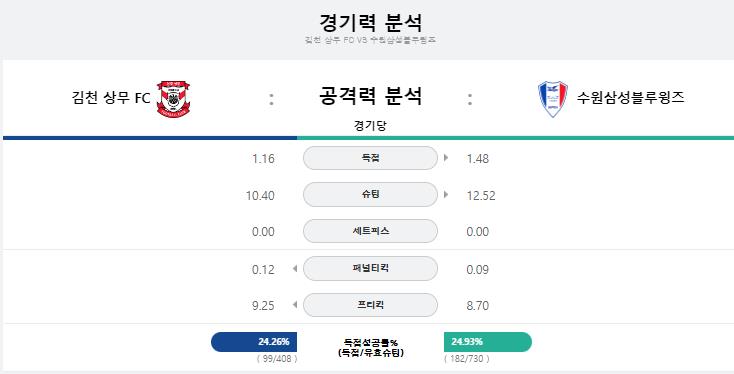This screenshot has width=734, height=374.
Task: Select the 세트피스 stat pill
Action: click(370, 231)
